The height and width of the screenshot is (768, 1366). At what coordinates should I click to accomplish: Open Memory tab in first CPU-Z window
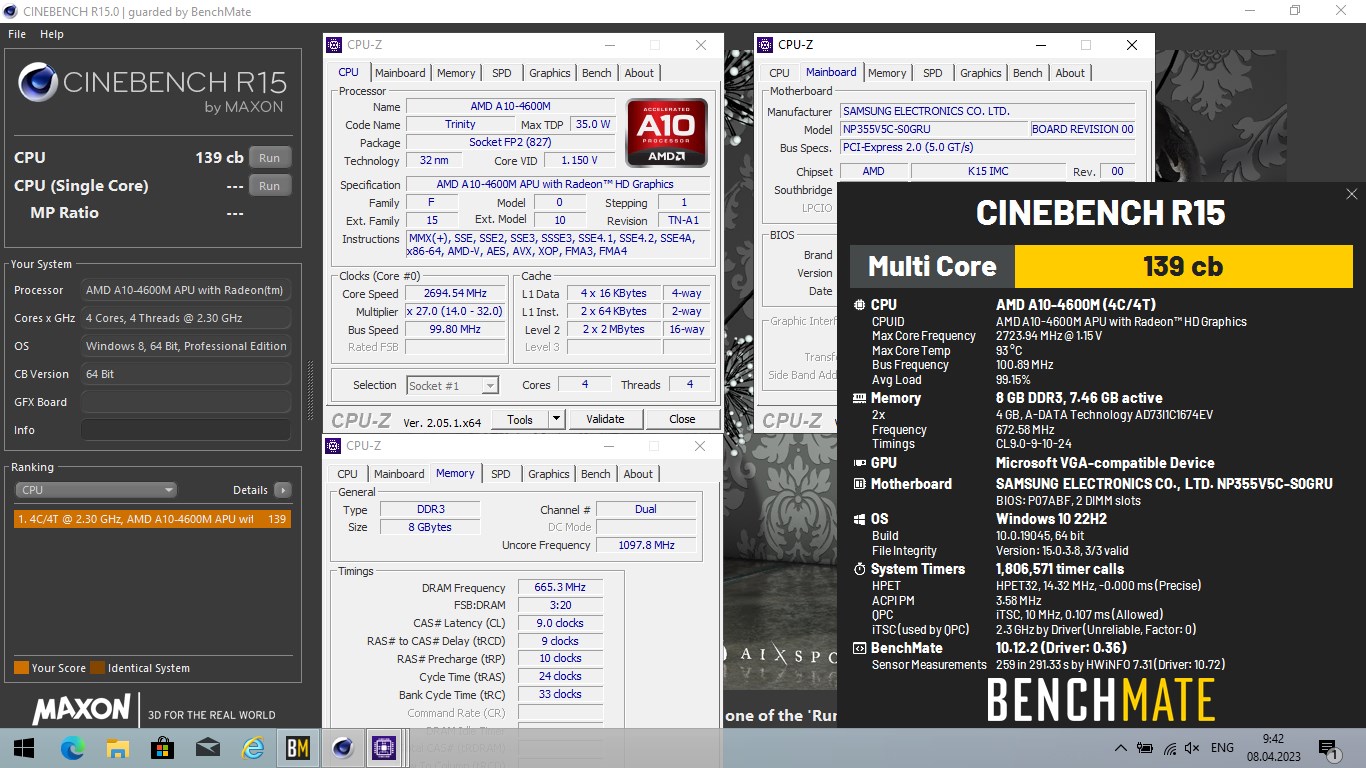point(456,73)
